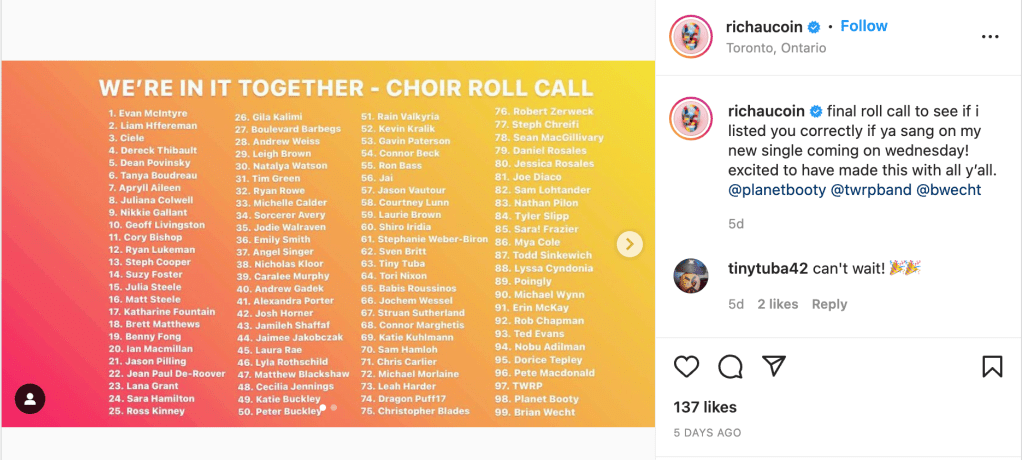The image size is (1022, 460).
Task: Follow the richaucoin account
Action: (864, 26)
